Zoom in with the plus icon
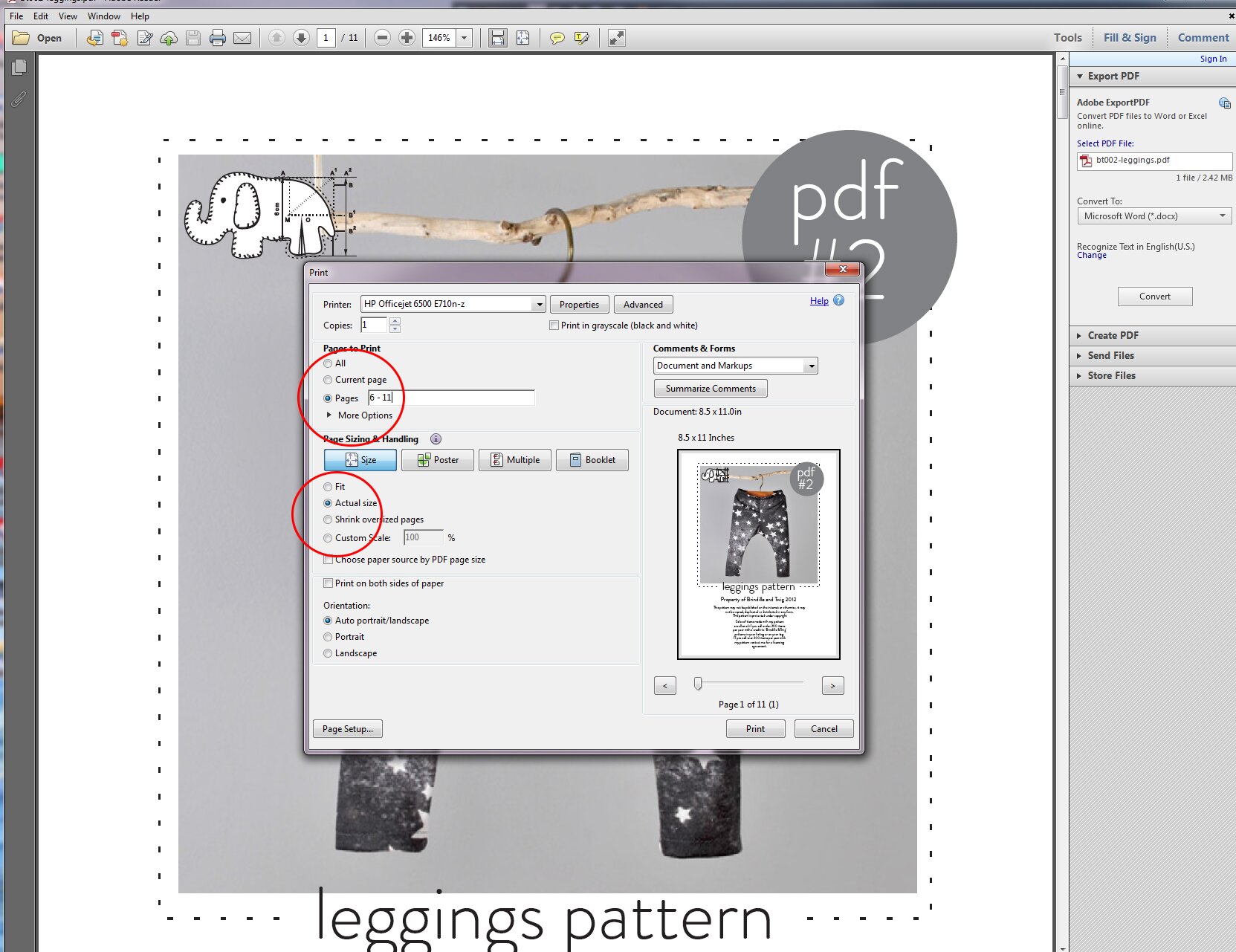This screenshot has width=1236, height=952. [x=407, y=38]
